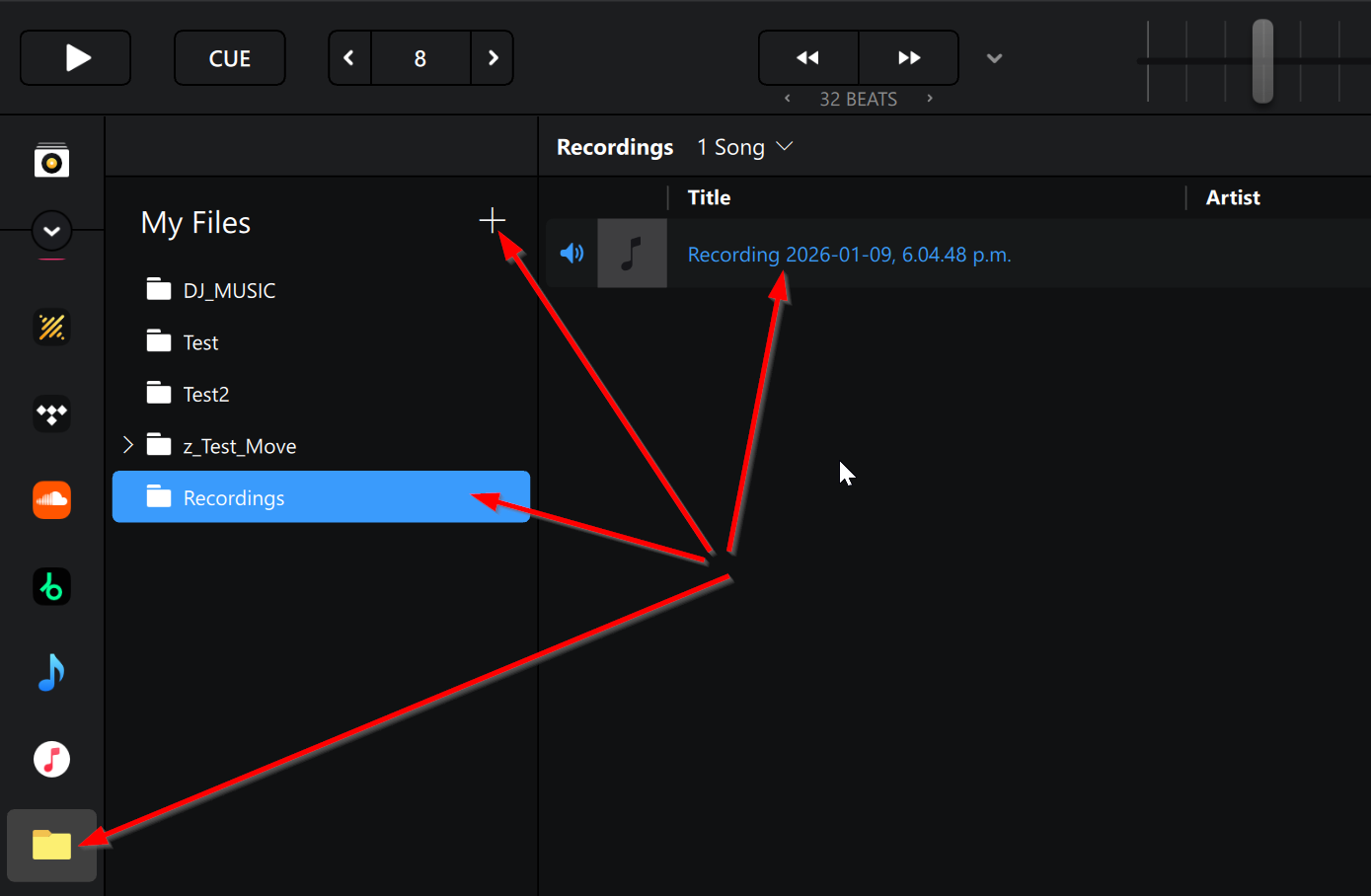This screenshot has width=1371, height=896.
Task: Skip forward 32 beats
Action: pos(908,58)
